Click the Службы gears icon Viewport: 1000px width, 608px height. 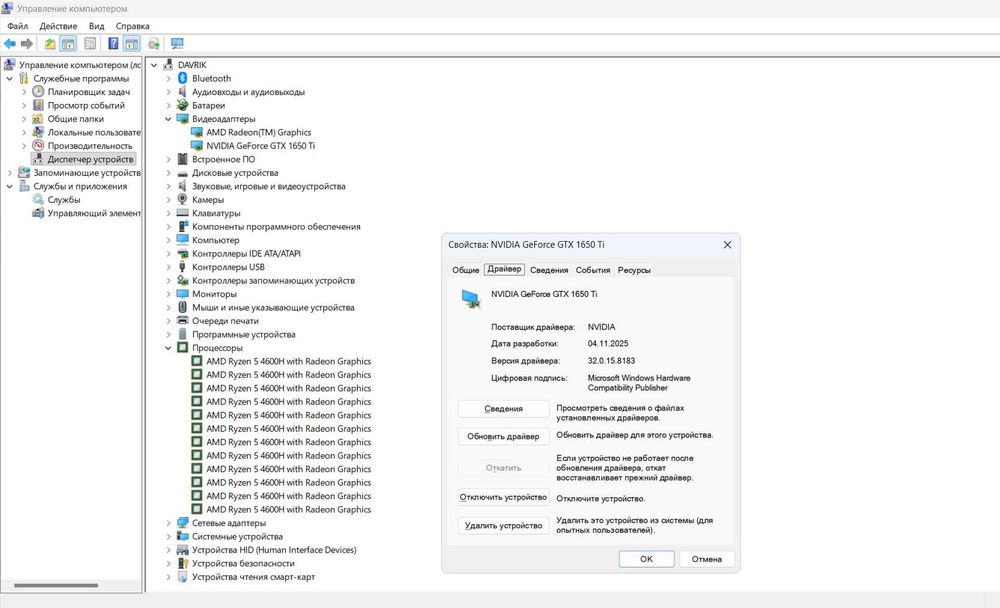click(x=38, y=199)
